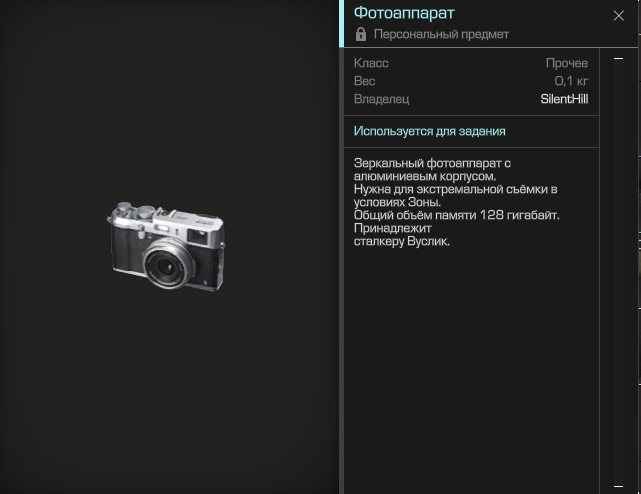641x494 pixels.
Task: Click the Прочее class value
Action: pyautogui.click(x=567, y=63)
